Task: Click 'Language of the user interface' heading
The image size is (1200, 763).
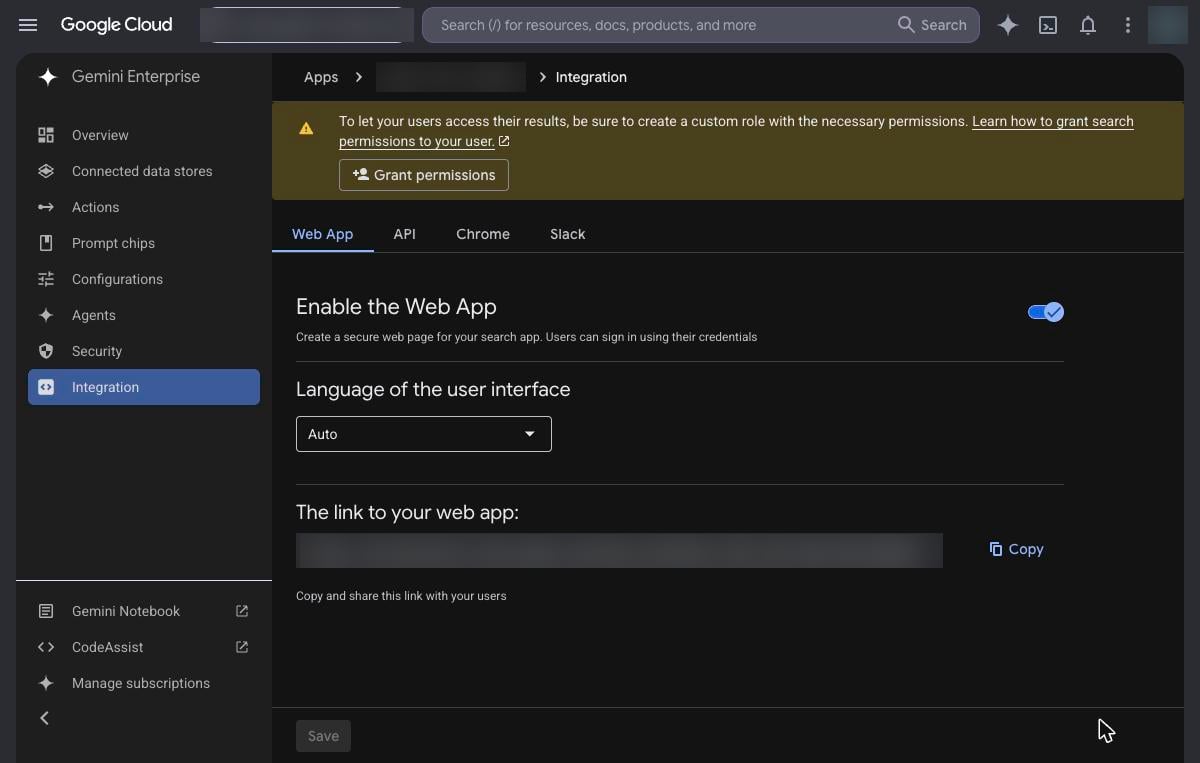Action: pos(433,389)
